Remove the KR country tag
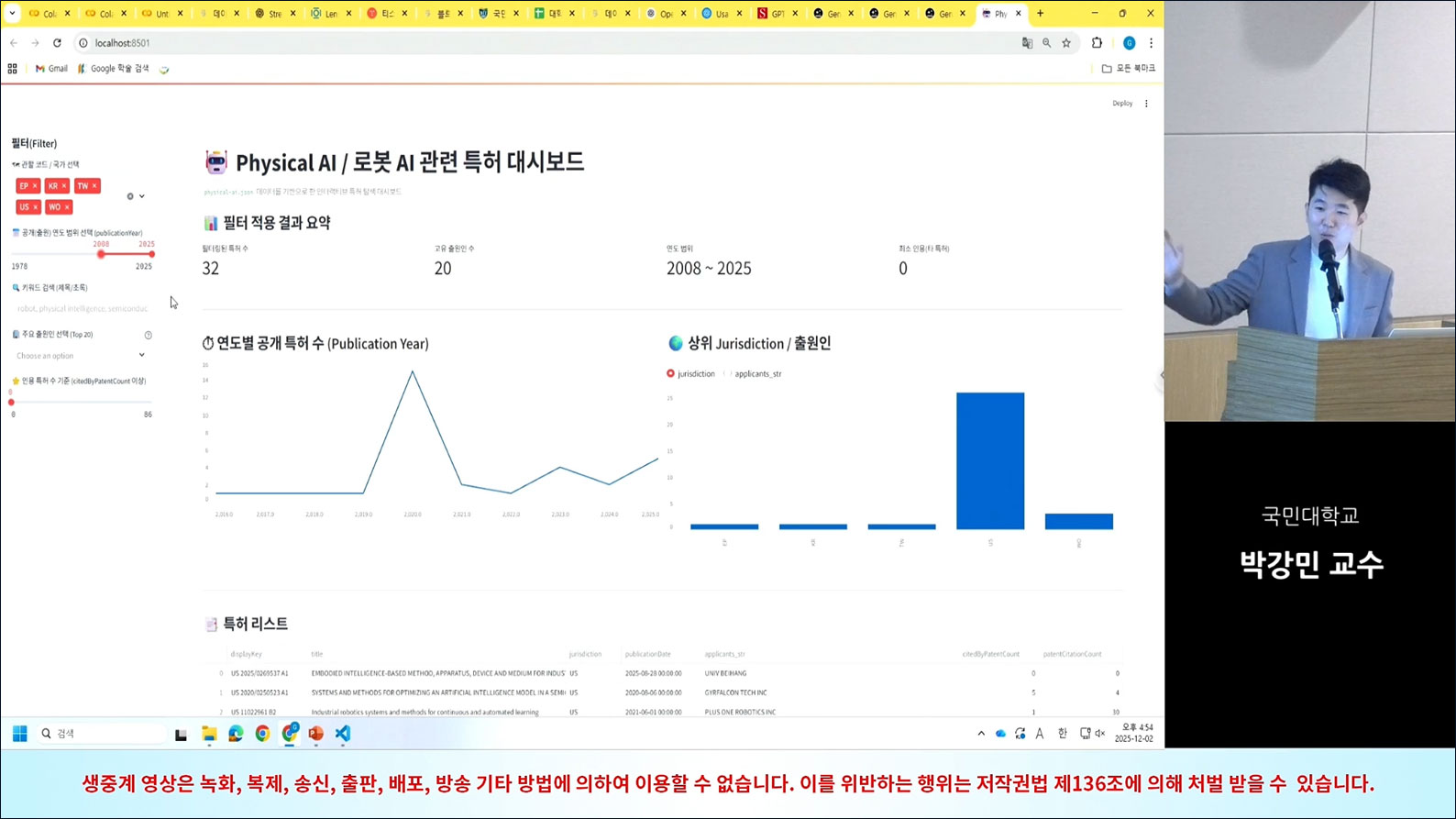 pos(64,186)
